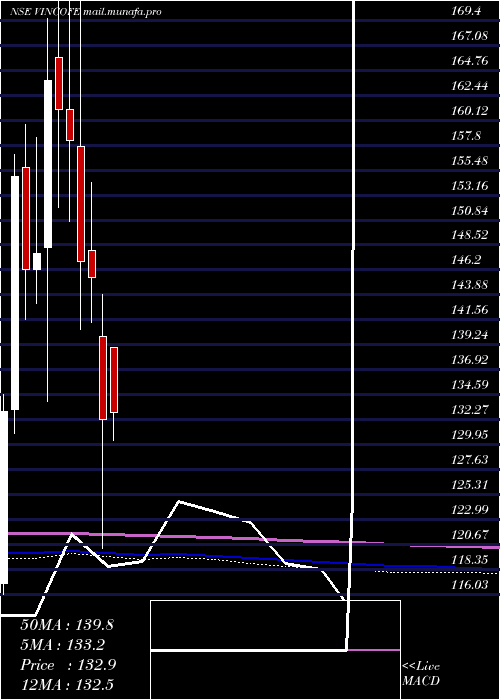Screen dimensions: 500x700
Task: Click the 146.2 price axis label
Action: click(x=466, y=260)
